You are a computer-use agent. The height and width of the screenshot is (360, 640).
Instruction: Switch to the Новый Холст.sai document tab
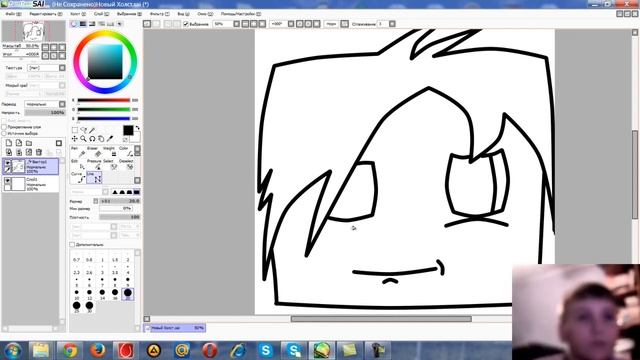[175, 328]
